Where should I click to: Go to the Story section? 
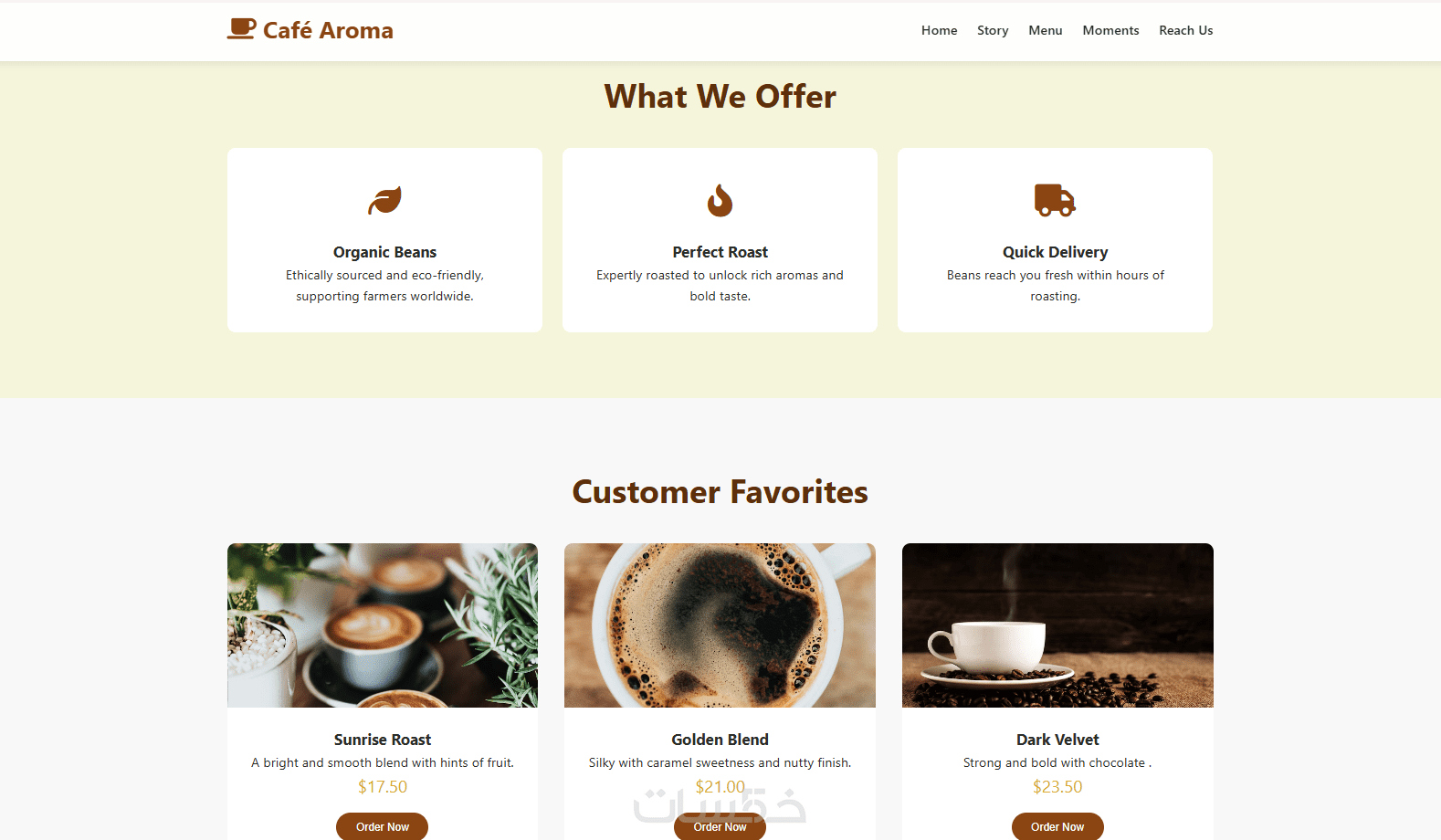993,30
